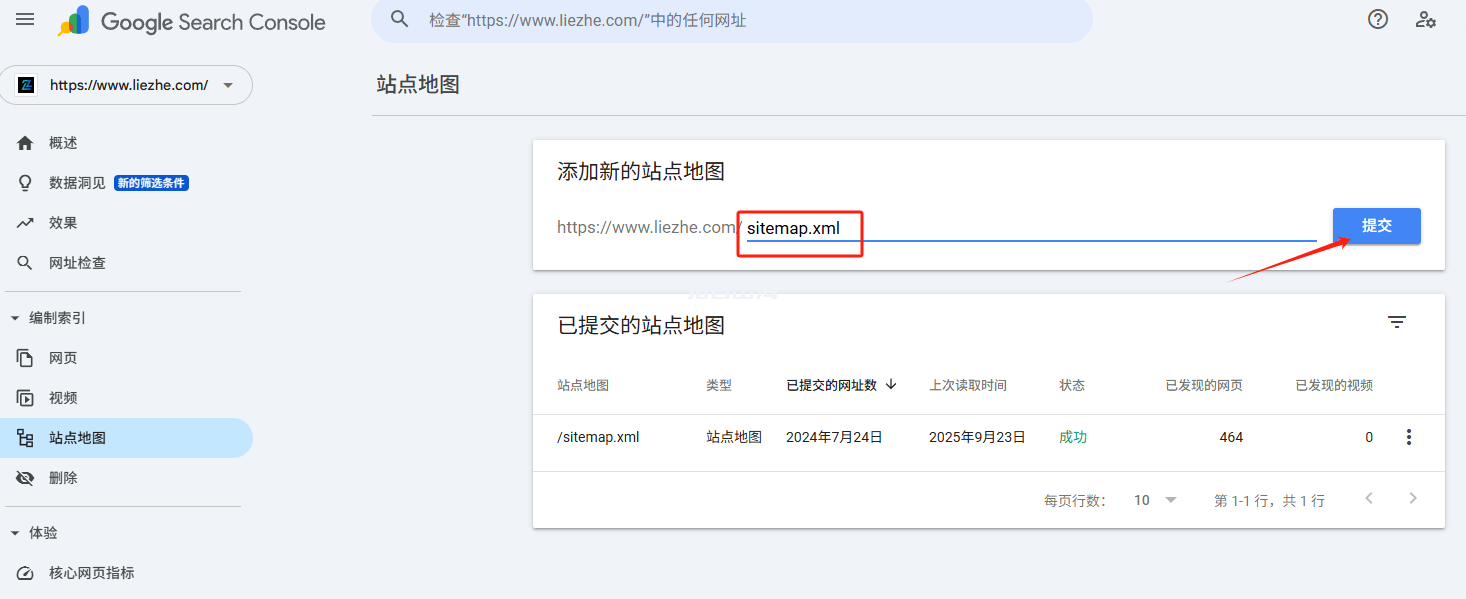Go to next page of sitemap table
Viewport: 1466px width, 599px height.
pos(1413,498)
